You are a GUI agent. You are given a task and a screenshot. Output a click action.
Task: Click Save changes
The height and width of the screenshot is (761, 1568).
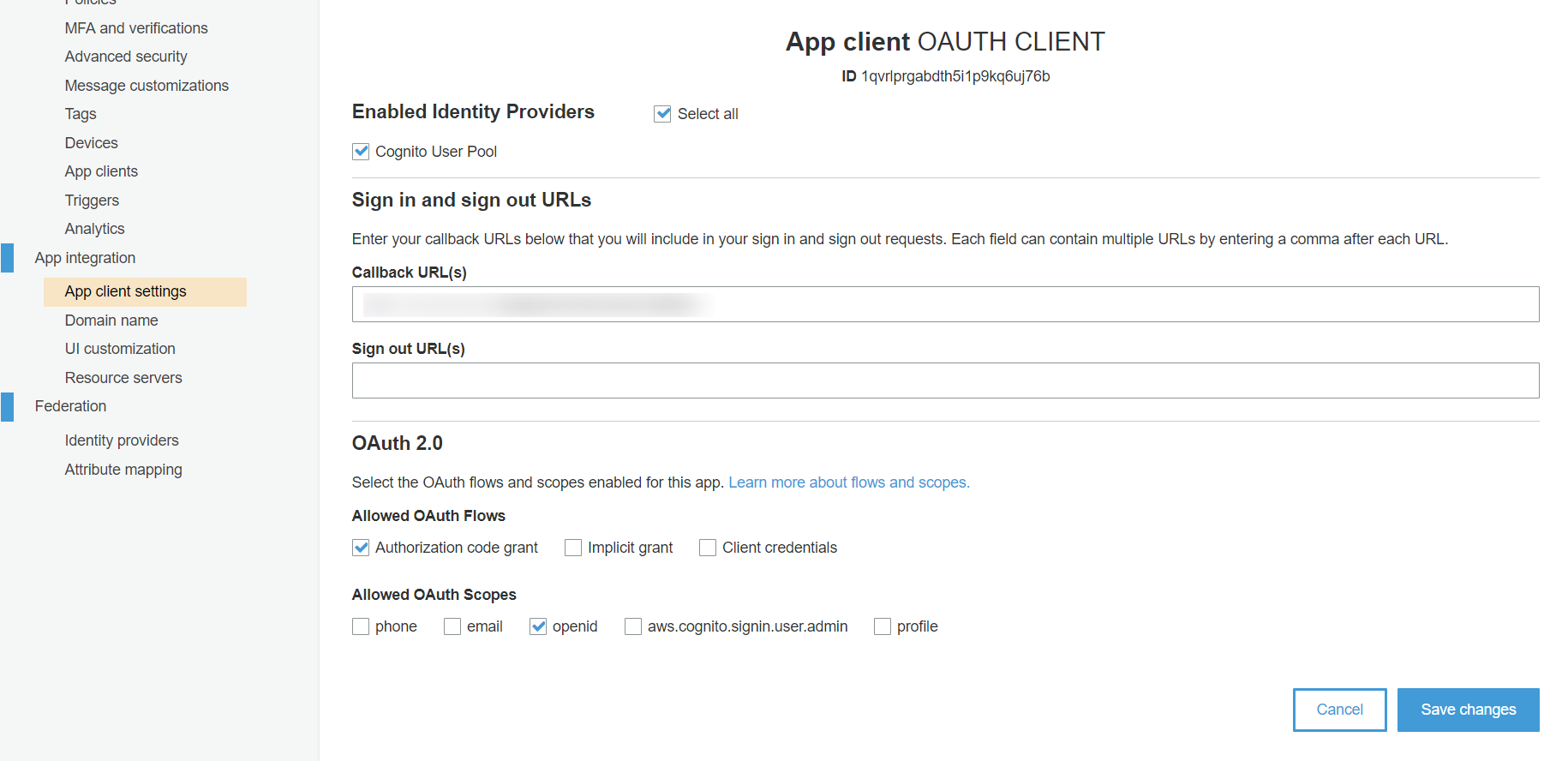(1468, 710)
